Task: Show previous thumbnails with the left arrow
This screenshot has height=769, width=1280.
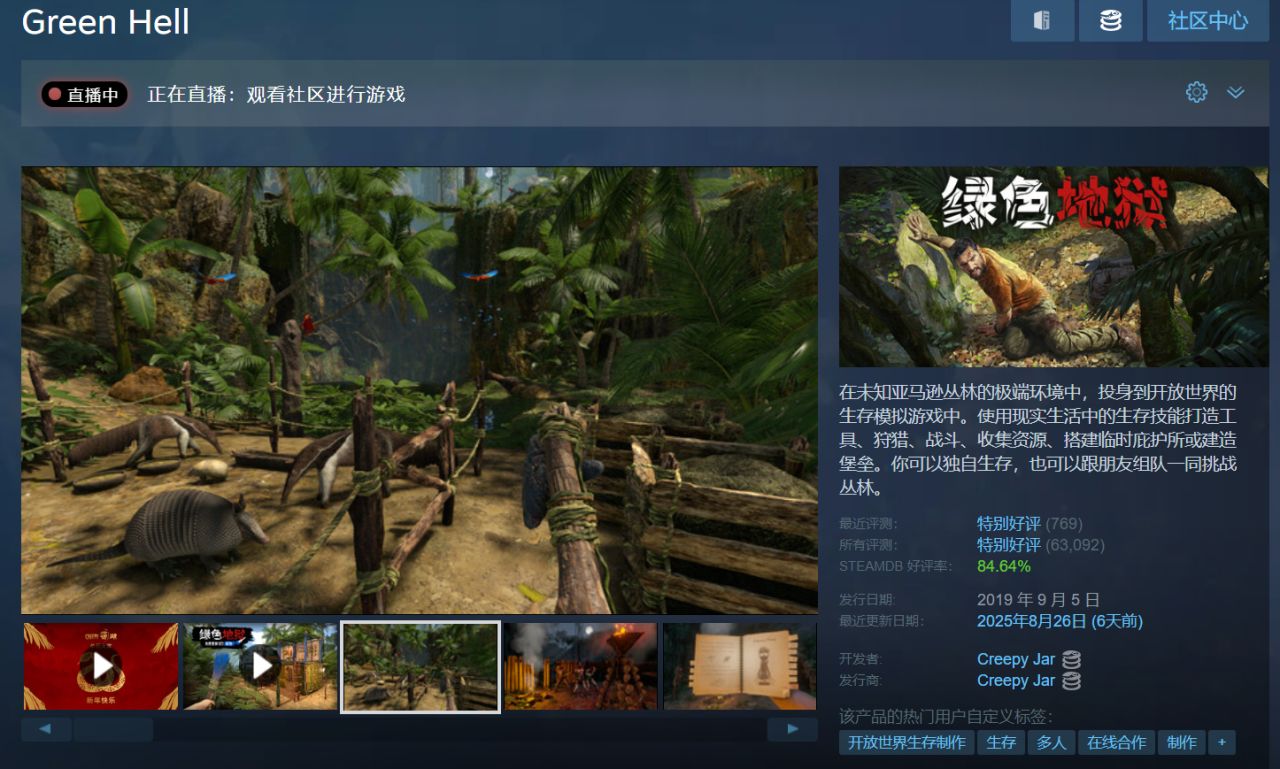Action: [46, 729]
